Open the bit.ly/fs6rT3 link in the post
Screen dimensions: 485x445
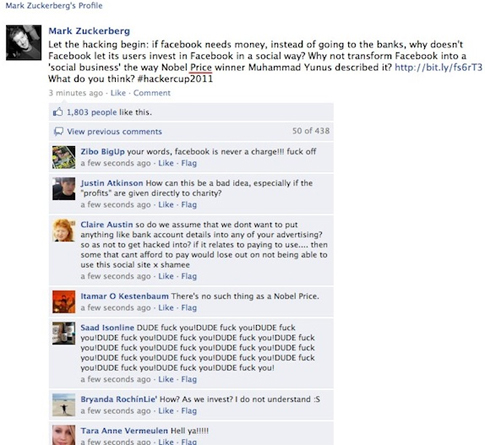(x=438, y=67)
